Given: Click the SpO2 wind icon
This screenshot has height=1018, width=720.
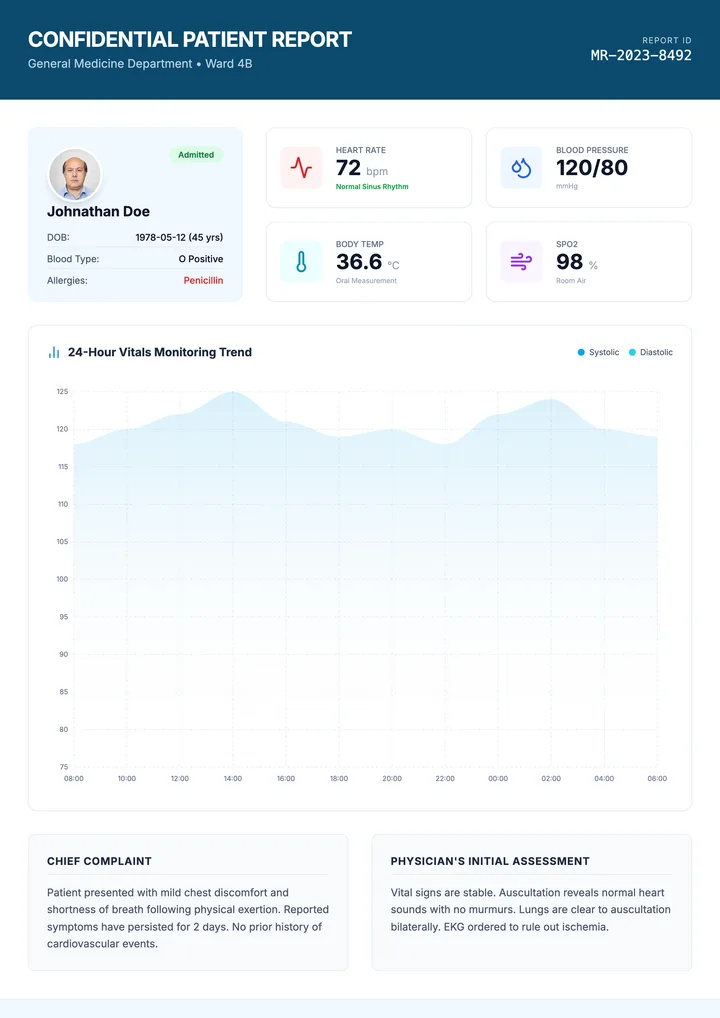Looking at the screenshot, I should pyautogui.click(x=521, y=262).
